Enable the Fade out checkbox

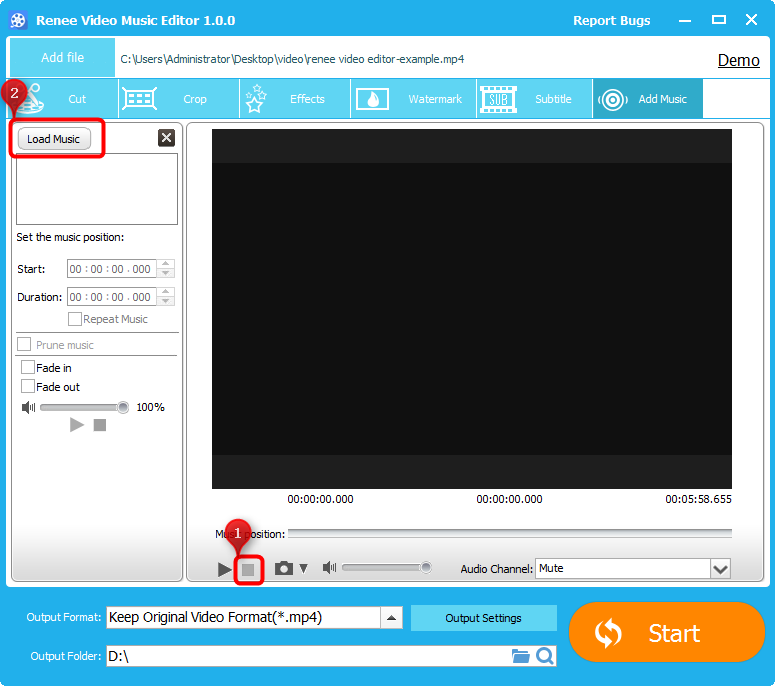point(28,387)
